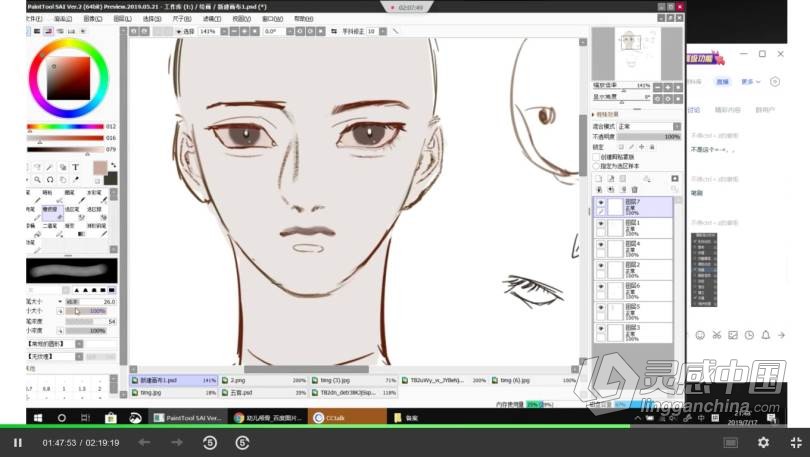This screenshot has height=457, width=810.
Task: Open video player settings gear
Action: click(x=764, y=442)
